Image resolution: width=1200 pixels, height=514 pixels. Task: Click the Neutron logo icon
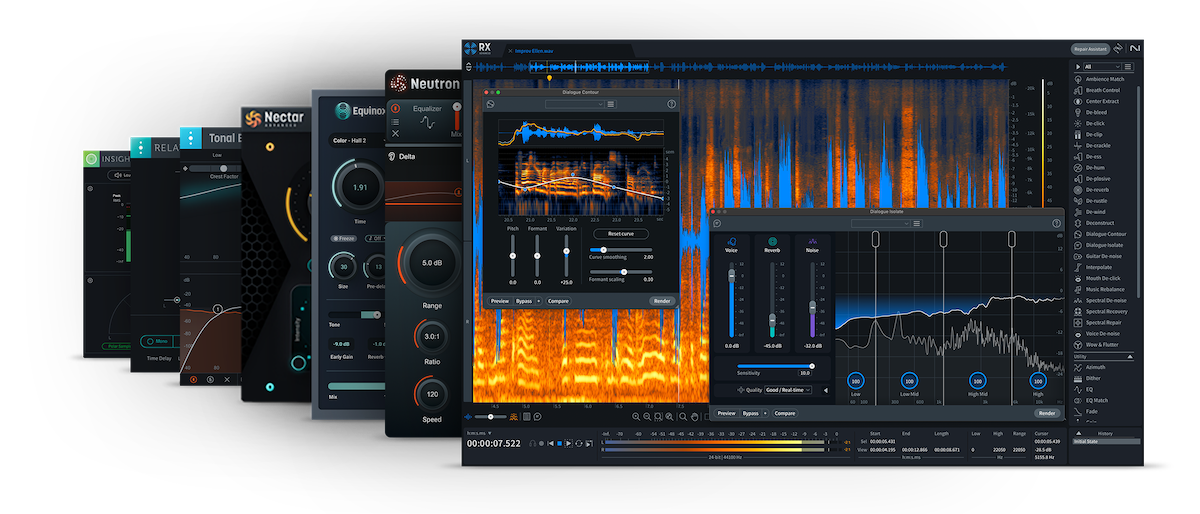coord(398,83)
